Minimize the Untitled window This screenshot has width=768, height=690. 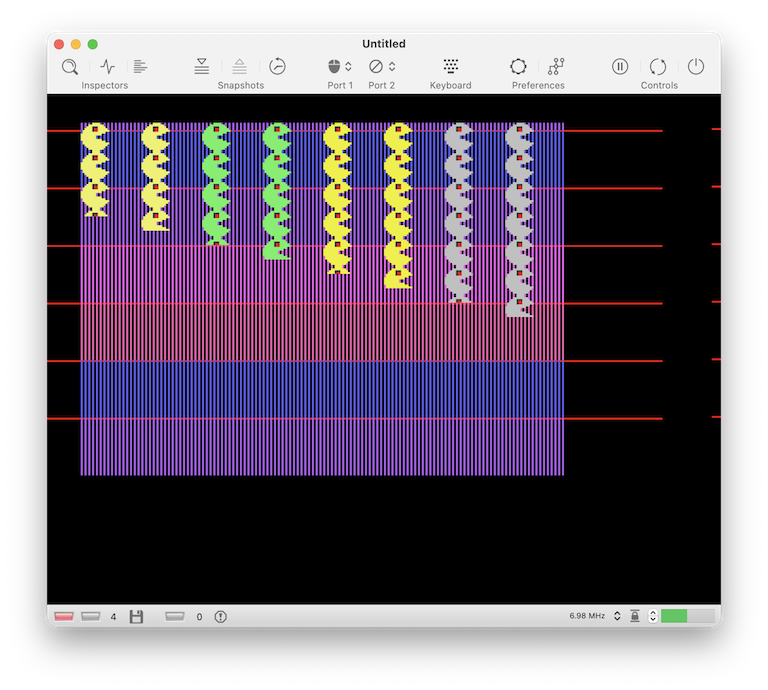(x=76, y=44)
